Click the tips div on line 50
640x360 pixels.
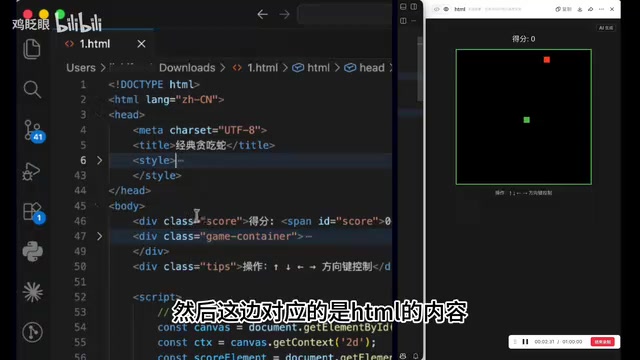[x=262, y=267]
